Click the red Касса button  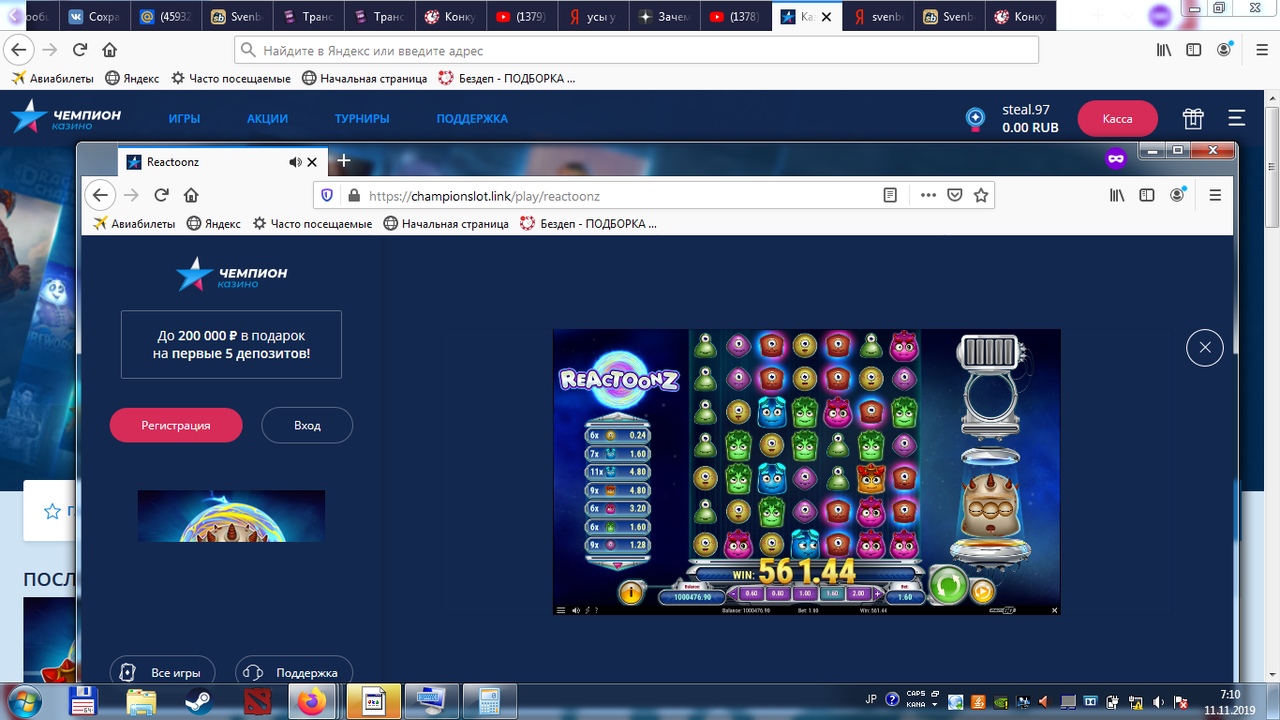[1117, 119]
